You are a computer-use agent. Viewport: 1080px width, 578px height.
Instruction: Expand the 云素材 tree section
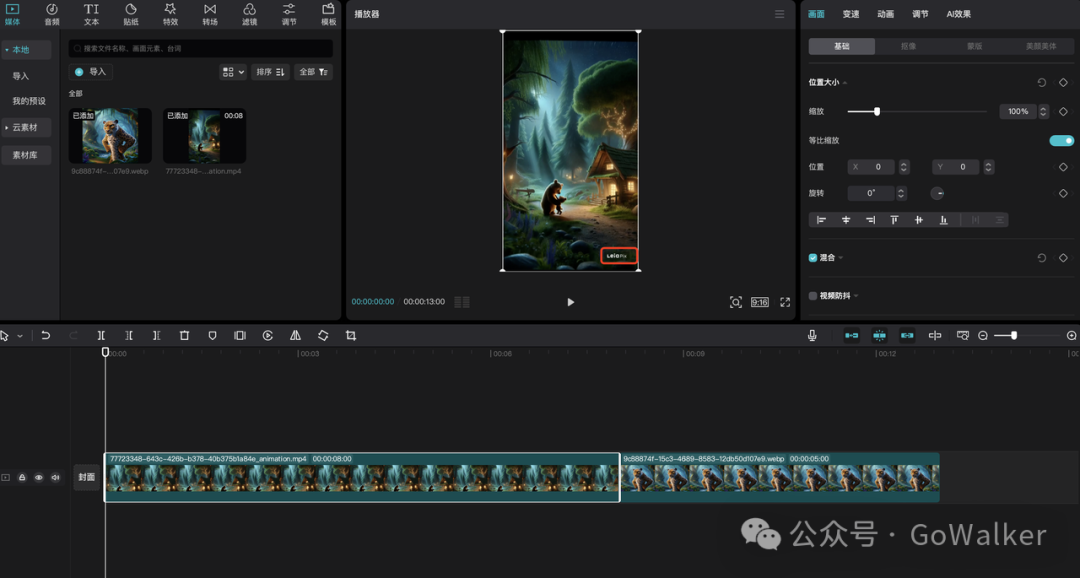pyautogui.click(x=25, y=128)
